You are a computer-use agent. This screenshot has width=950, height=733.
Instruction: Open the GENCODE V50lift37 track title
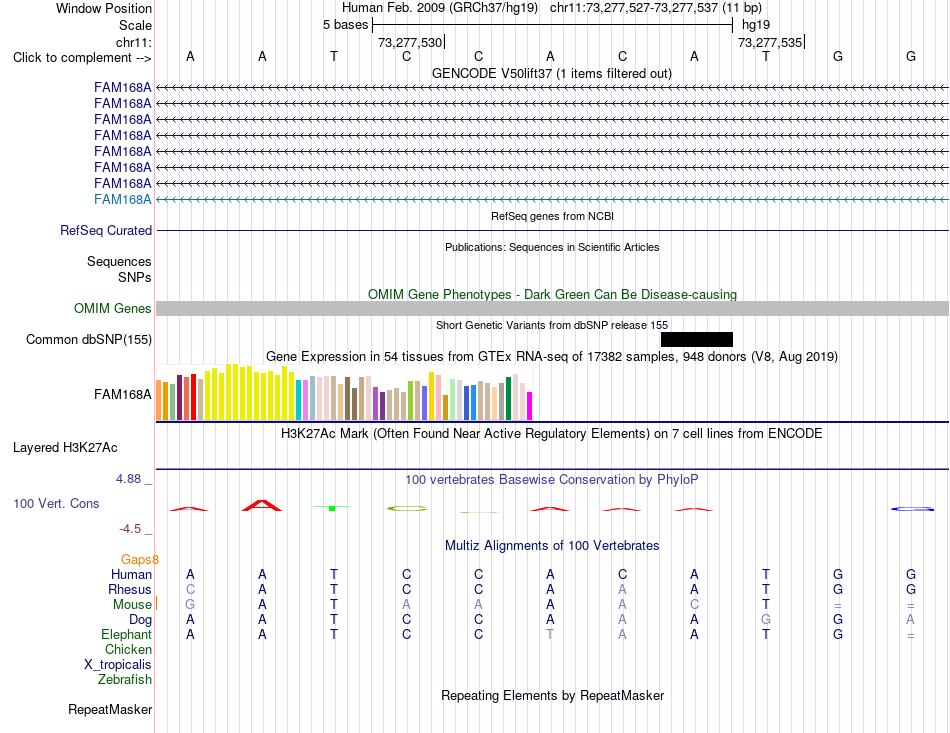(x=551, y=73)
